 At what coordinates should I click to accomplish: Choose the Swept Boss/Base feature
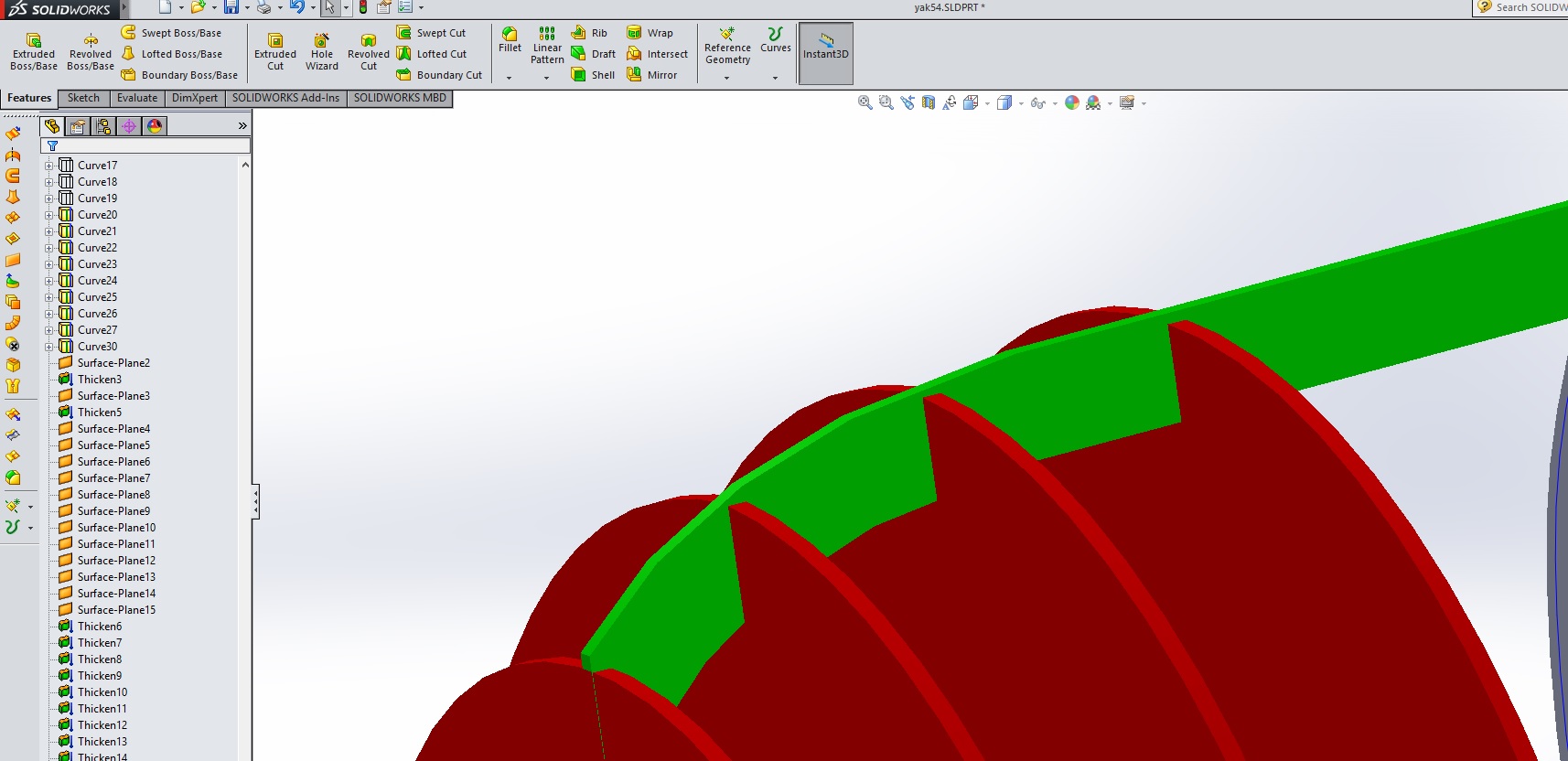pos(171,33)
